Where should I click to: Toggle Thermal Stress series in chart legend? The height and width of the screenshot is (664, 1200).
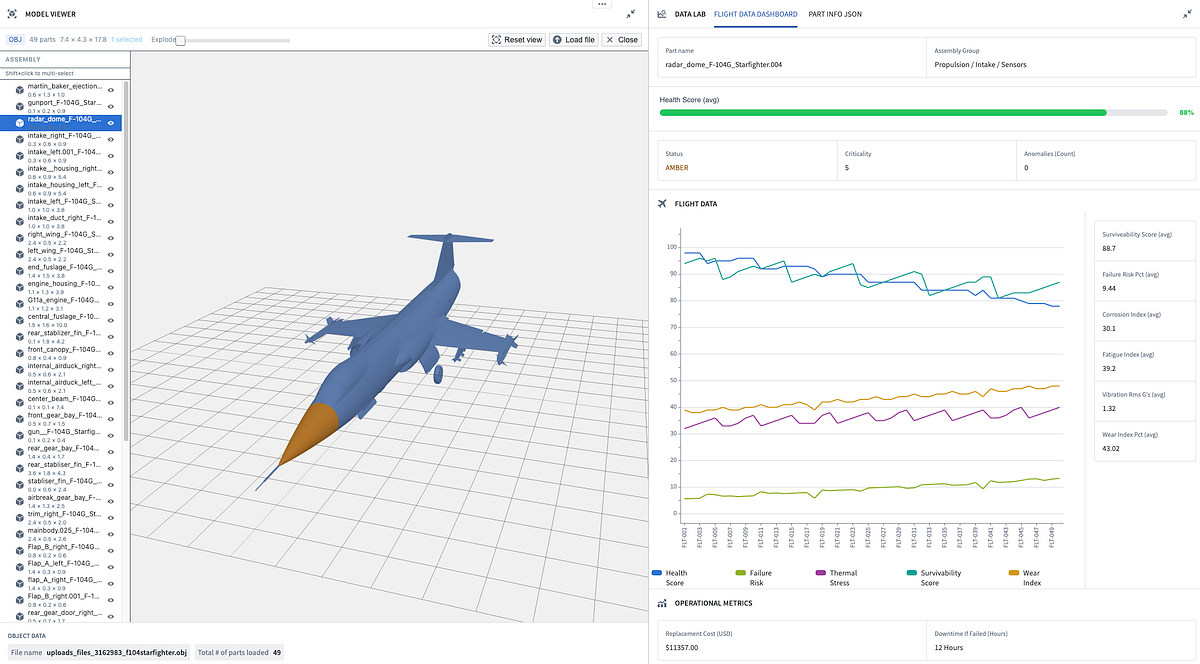point(836,578)
